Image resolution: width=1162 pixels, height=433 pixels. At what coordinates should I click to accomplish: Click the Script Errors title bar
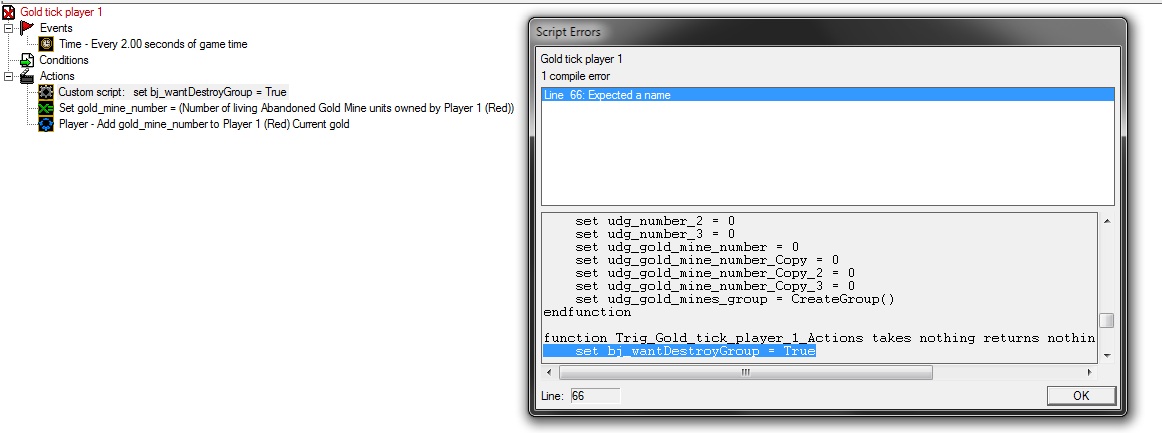pyautogui.click(x=827, y=32)
